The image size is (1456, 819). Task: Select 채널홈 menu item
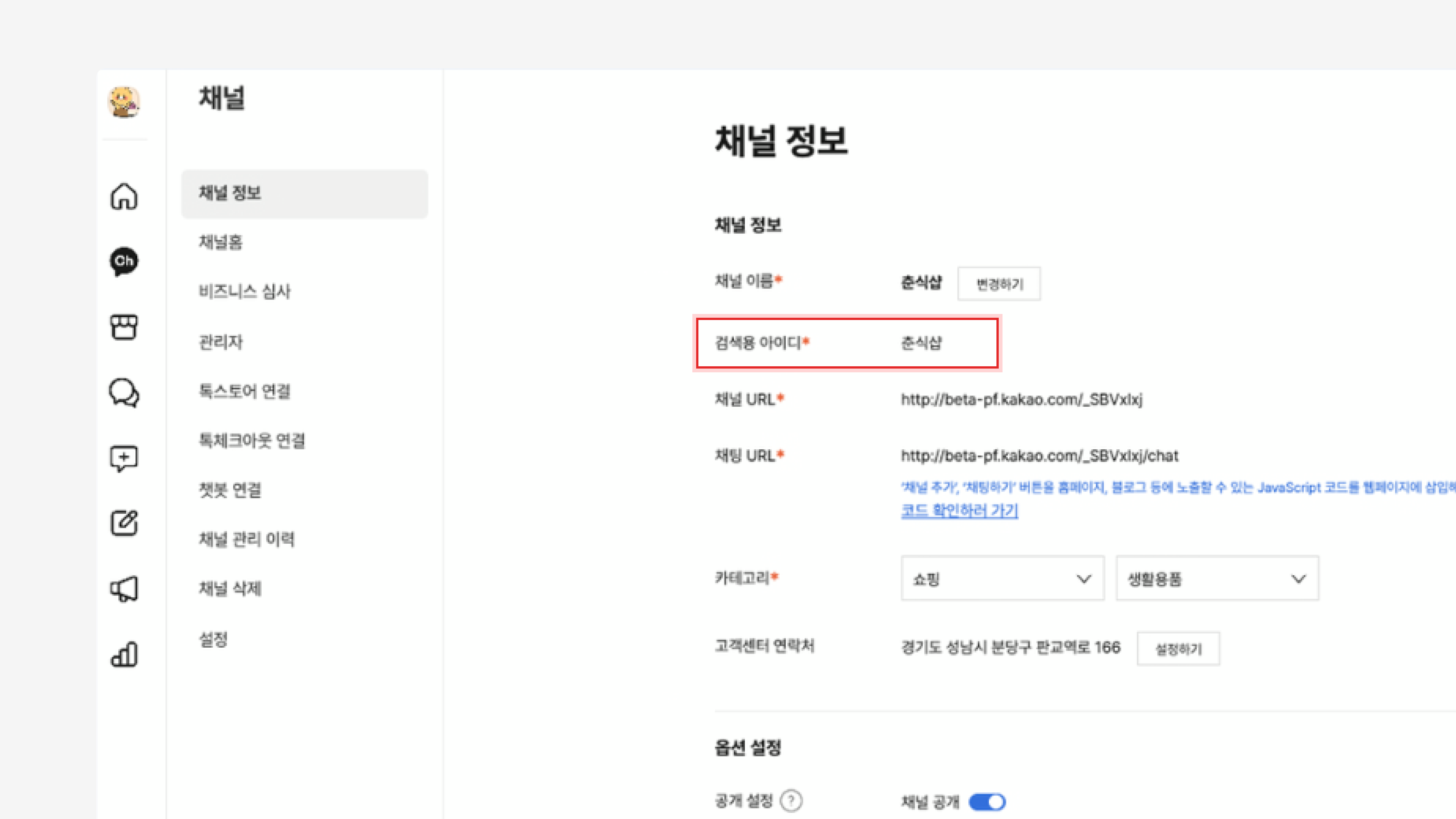[220, 243]
